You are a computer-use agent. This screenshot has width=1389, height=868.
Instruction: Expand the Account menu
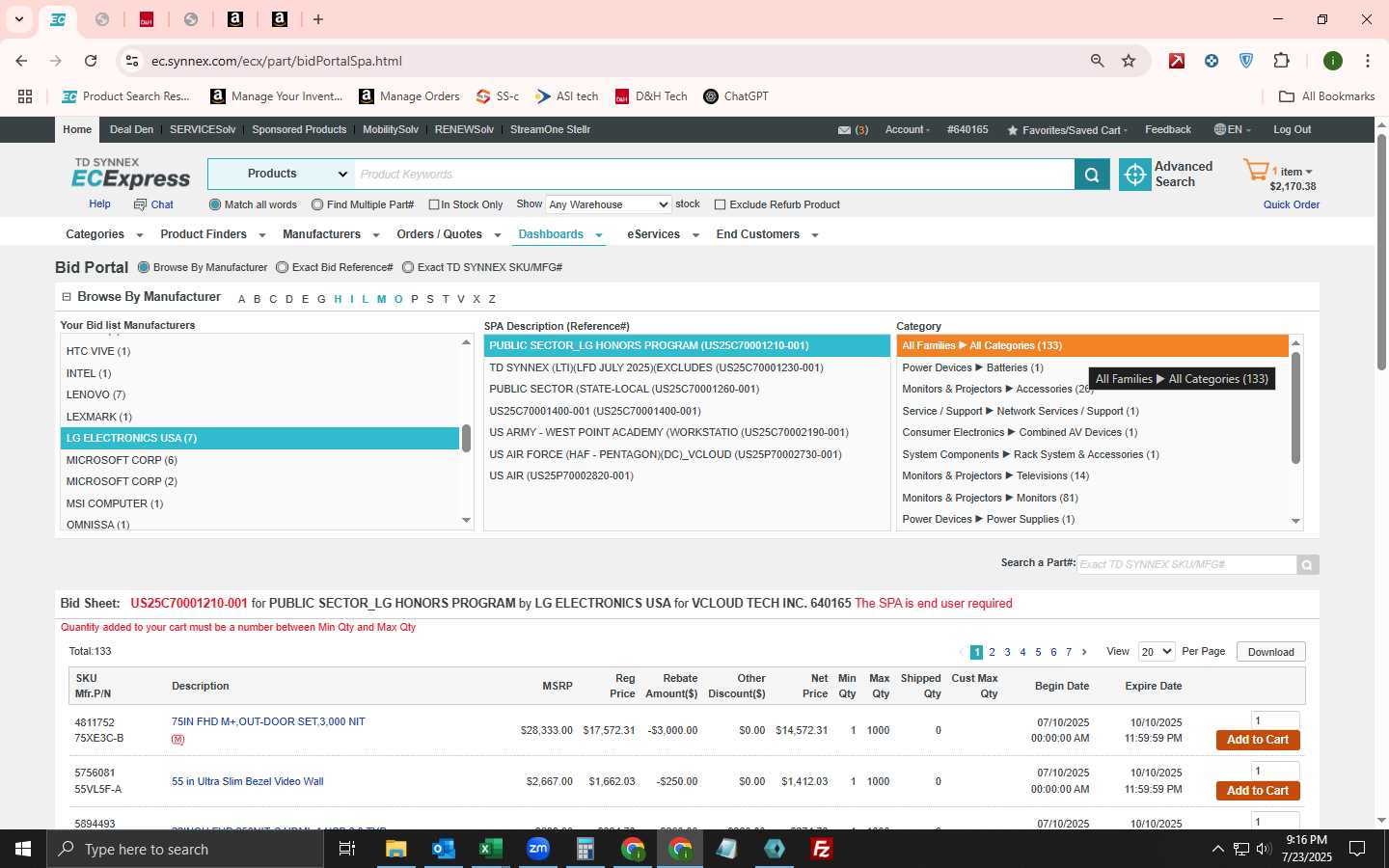tap(907, 130)
